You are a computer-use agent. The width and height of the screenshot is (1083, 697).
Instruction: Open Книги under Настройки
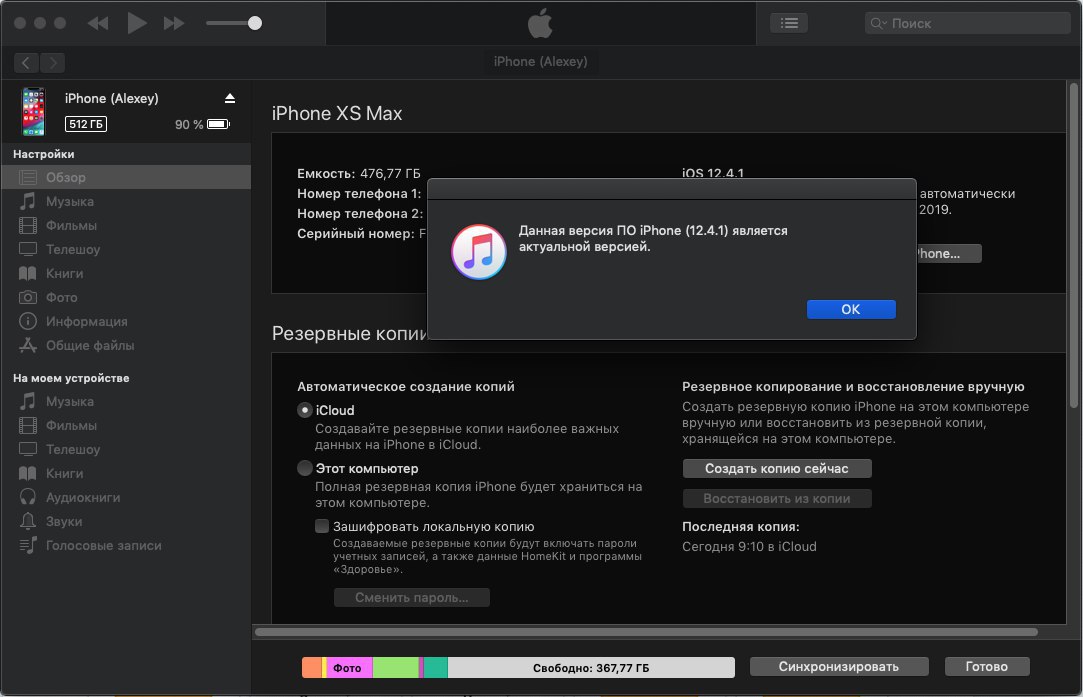pyautogui.click(x=126, y=273)
